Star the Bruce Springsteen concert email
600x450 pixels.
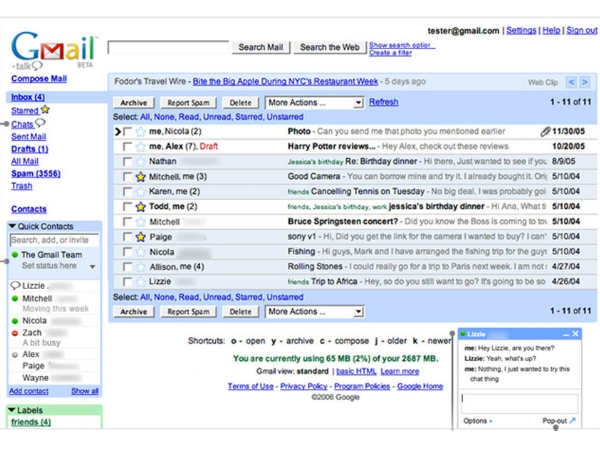(x=141, y=222)
